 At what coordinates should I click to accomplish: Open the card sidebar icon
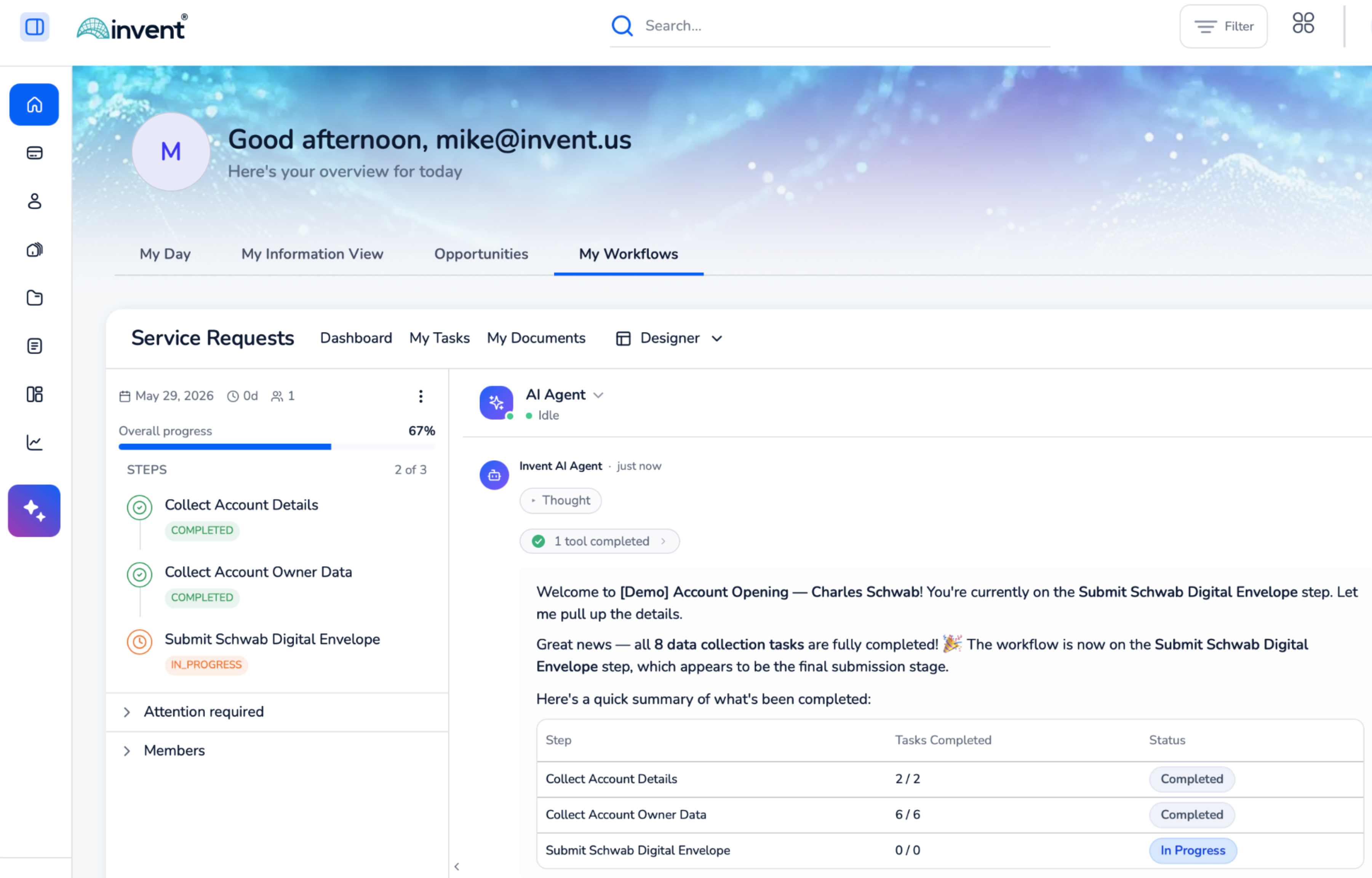tap(34, 153)
